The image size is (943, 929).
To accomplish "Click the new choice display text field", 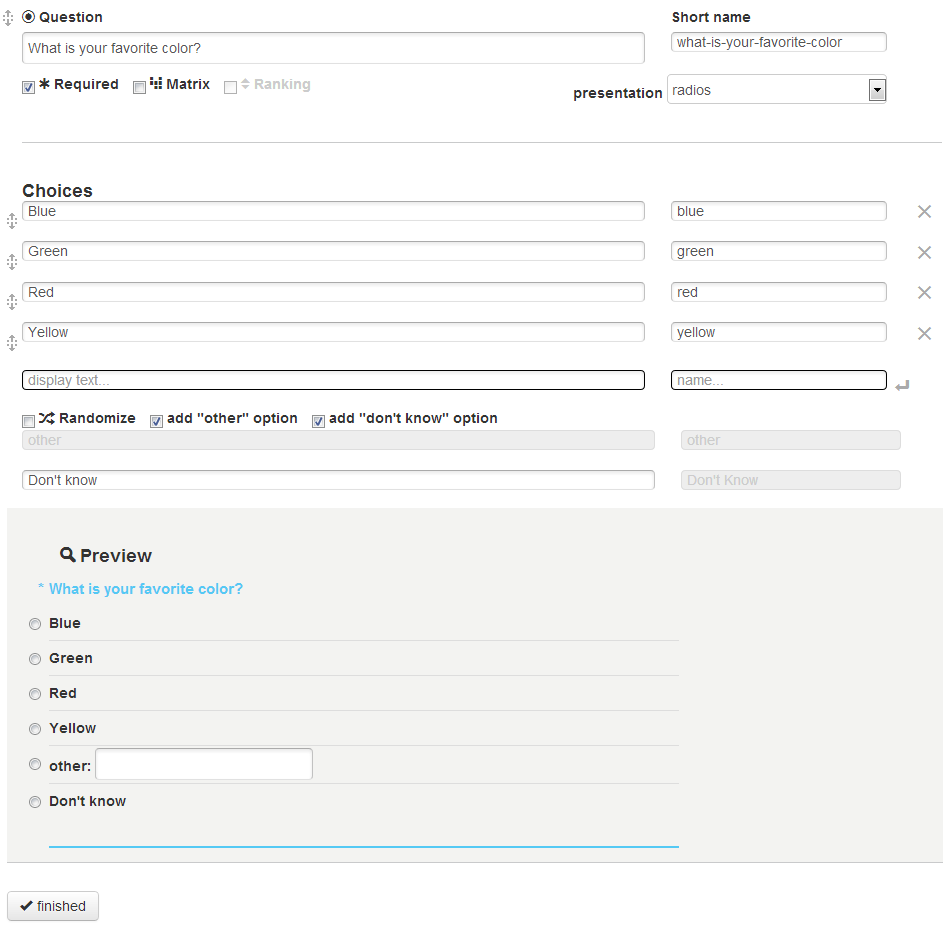I will click(333, 380).
